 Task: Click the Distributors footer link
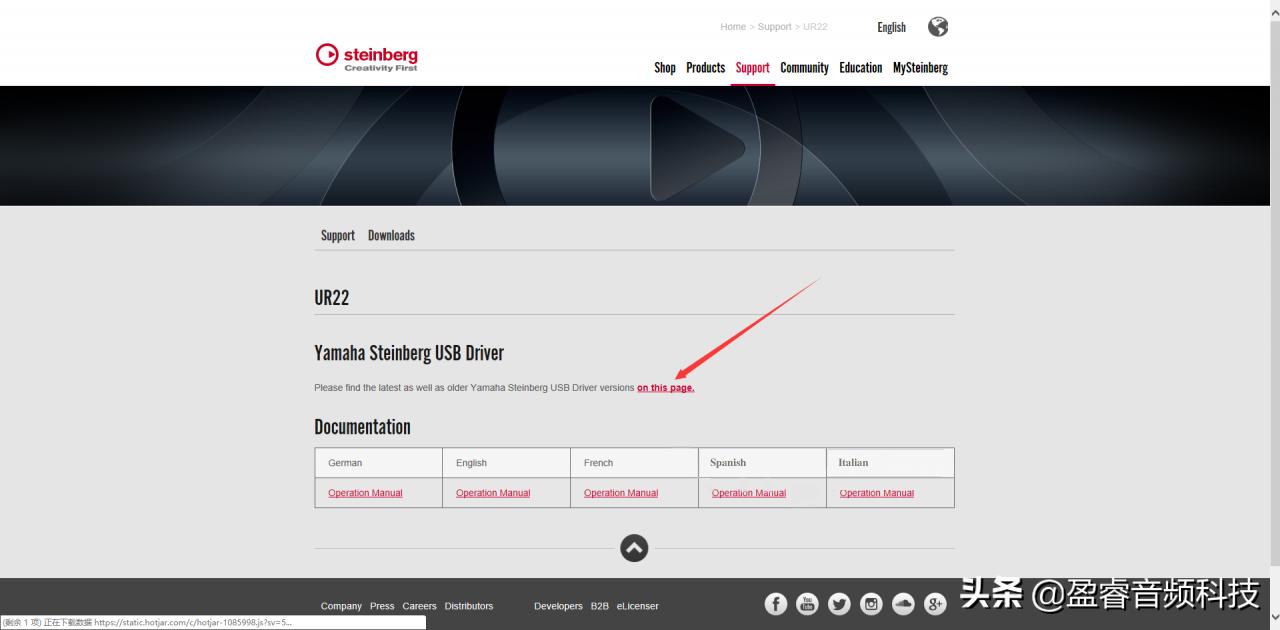(x=469, y=606)
